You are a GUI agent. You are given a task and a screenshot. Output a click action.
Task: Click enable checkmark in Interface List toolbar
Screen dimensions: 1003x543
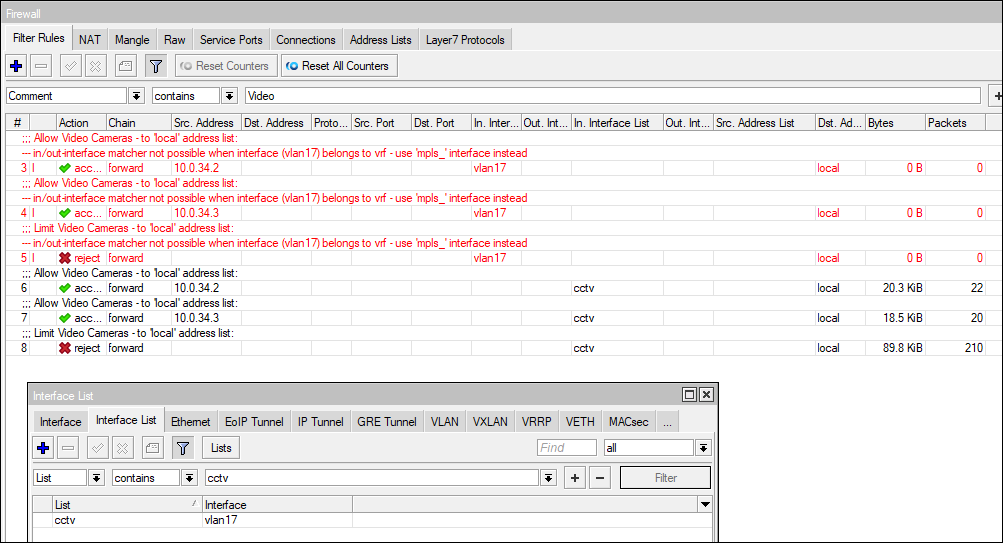pos(97,448)
